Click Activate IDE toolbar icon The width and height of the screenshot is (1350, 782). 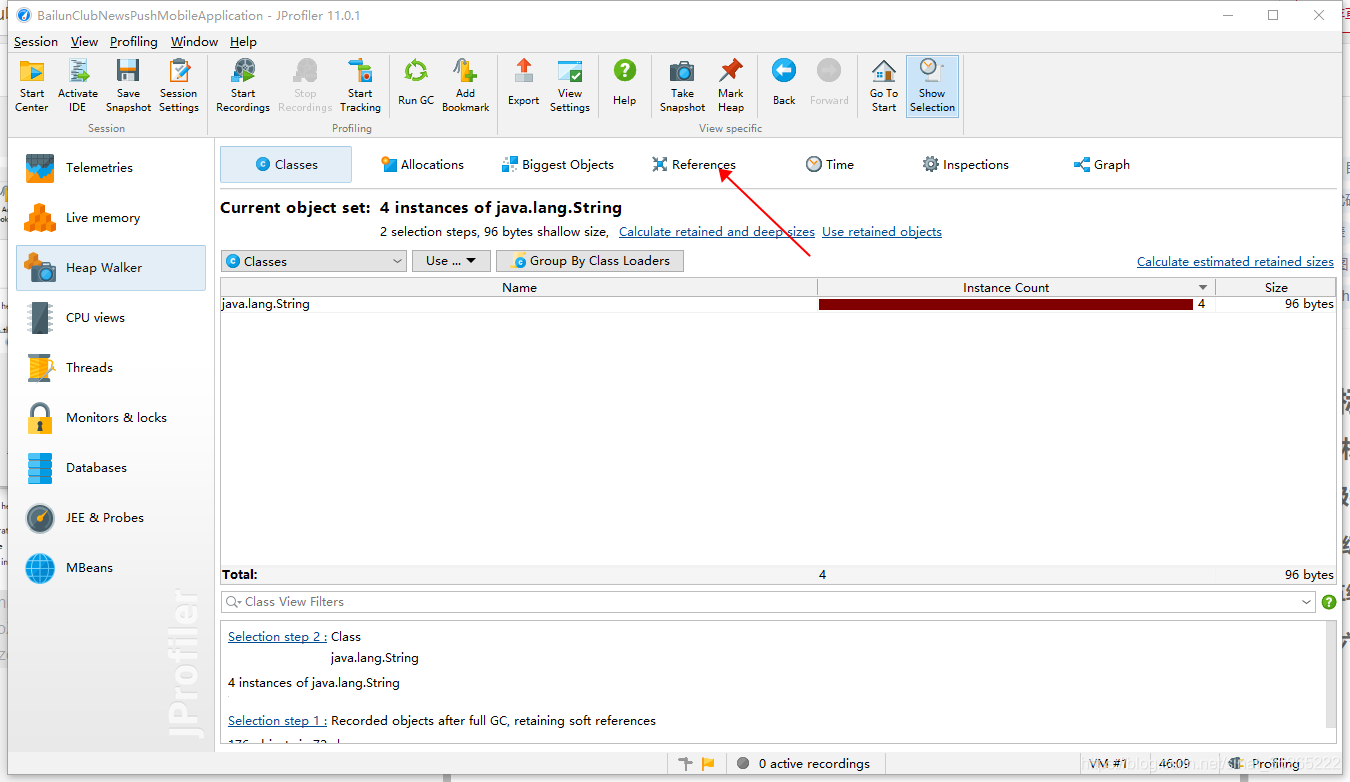pyautogui.click(x=78, y=85)
